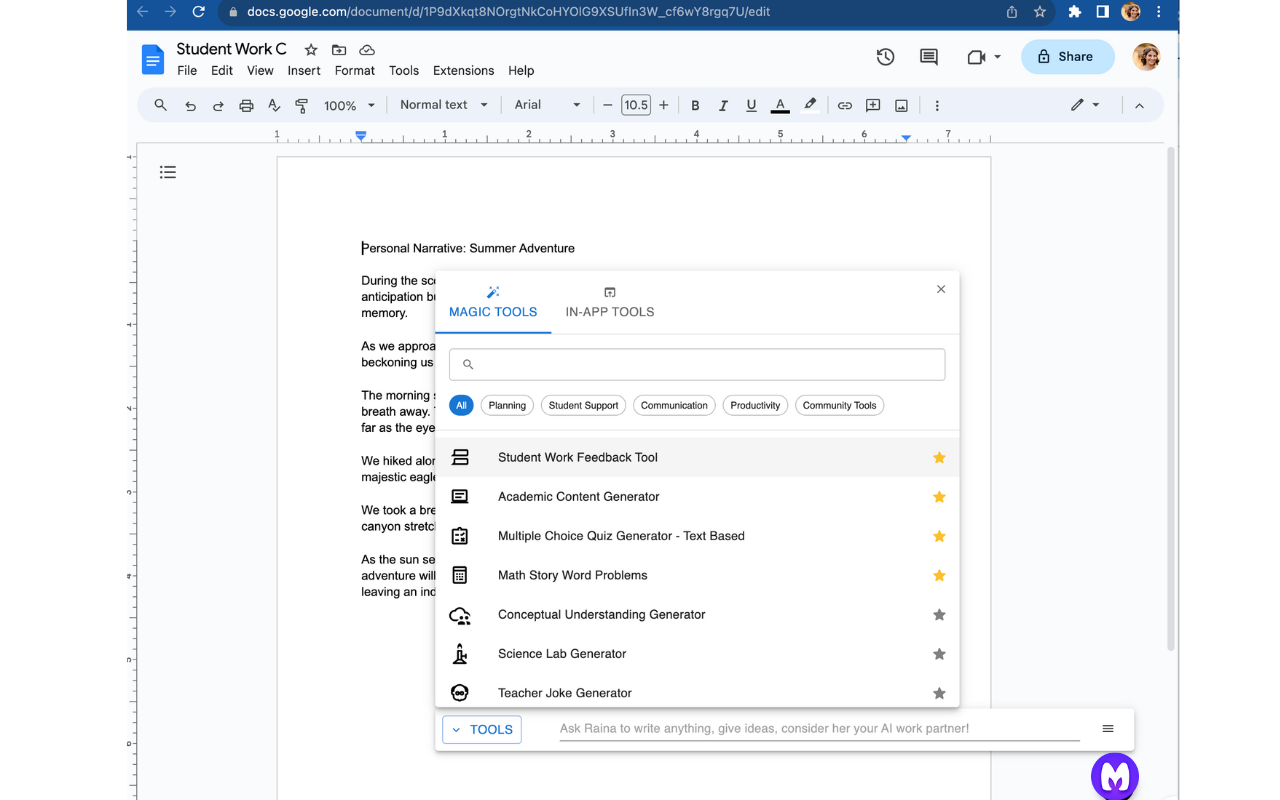Switch to the In-App Tools tab
The image size is (1280, 800).
[x=610, y=303]
